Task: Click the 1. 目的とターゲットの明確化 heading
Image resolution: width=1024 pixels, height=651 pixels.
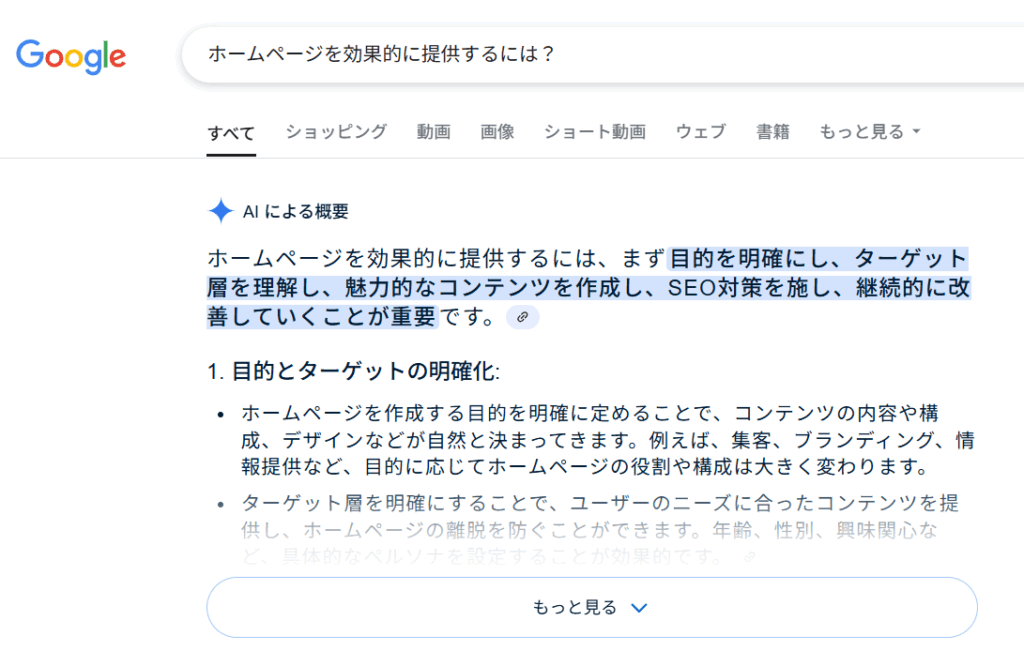Action: [x=353, y=372]
